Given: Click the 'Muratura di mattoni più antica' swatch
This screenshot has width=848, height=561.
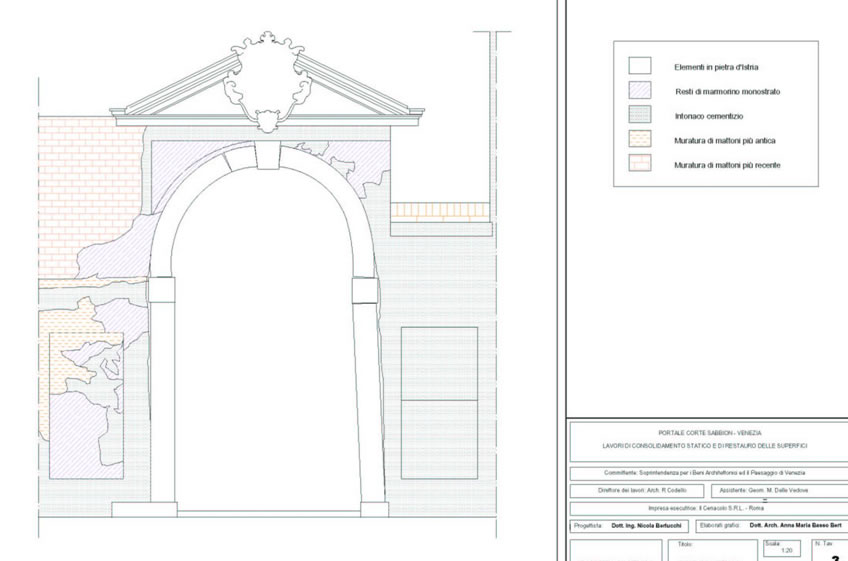Looking at the screenshot, I should pyautogui.click(x=640, y=139).
